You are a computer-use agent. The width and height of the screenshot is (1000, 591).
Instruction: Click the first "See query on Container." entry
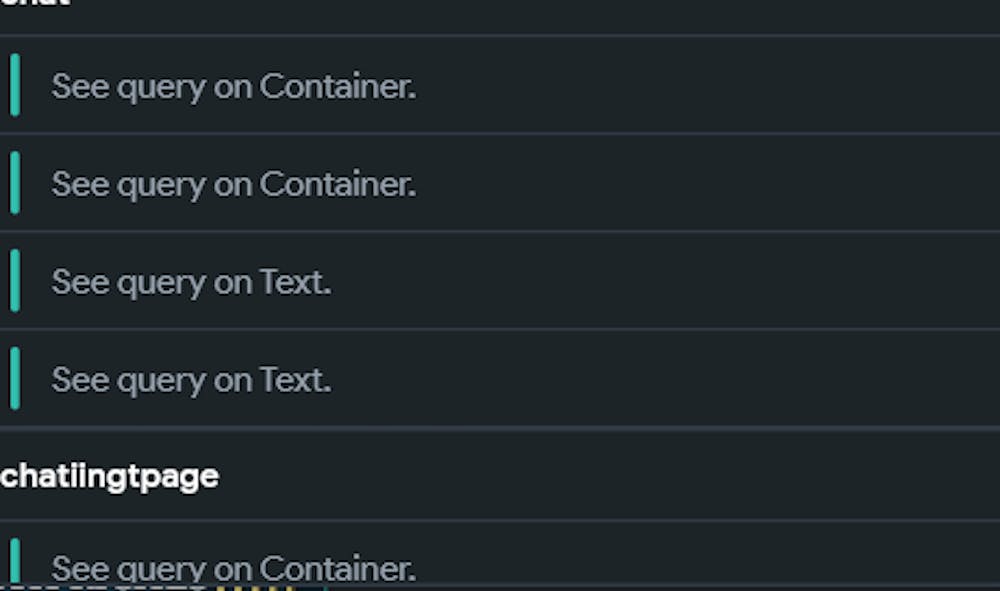(x=233, y=87)
